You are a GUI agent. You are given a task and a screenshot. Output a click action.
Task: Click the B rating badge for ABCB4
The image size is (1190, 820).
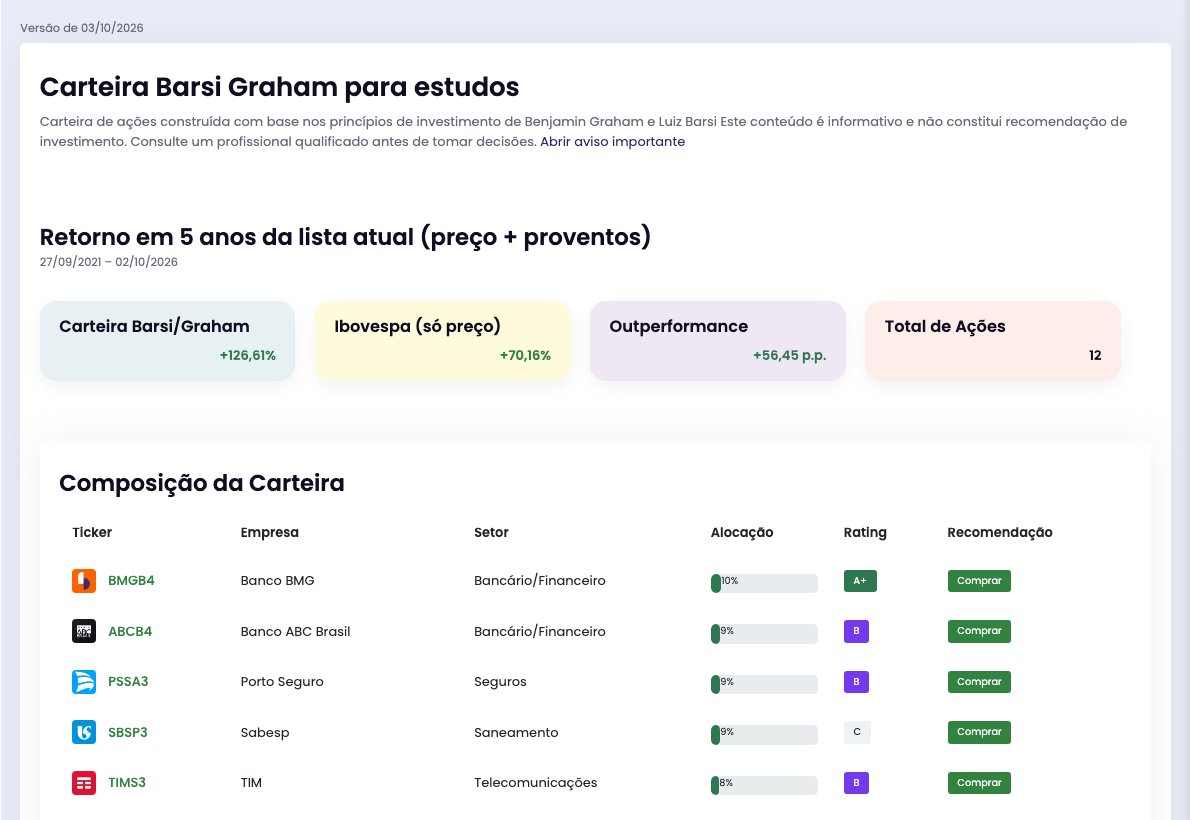tap(856, 631)
